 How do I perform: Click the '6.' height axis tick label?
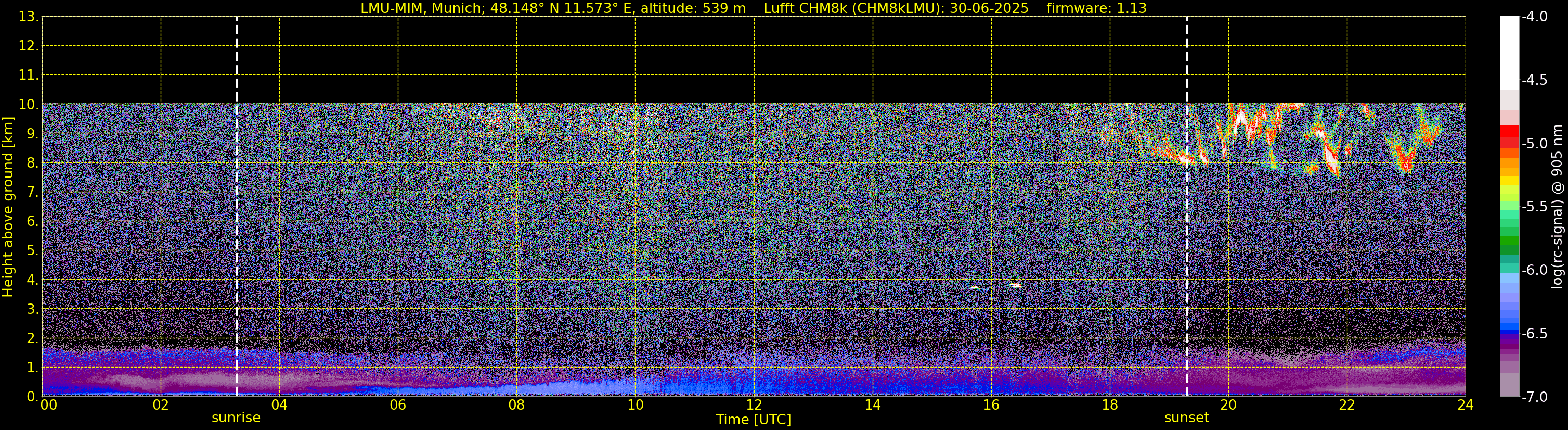tap(32, 222)
